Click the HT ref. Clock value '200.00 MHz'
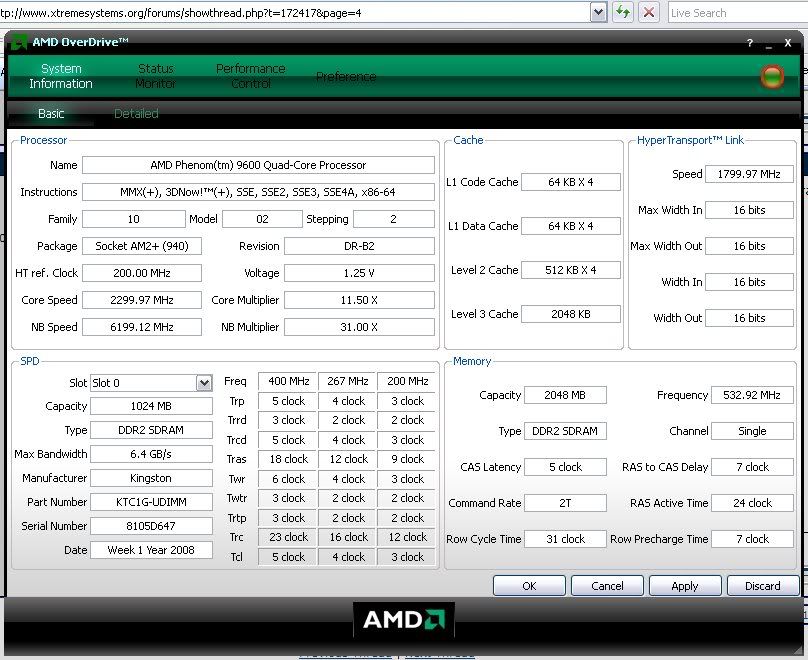The image size is (808, 660). pyautogui.click(x=142, y=273)
